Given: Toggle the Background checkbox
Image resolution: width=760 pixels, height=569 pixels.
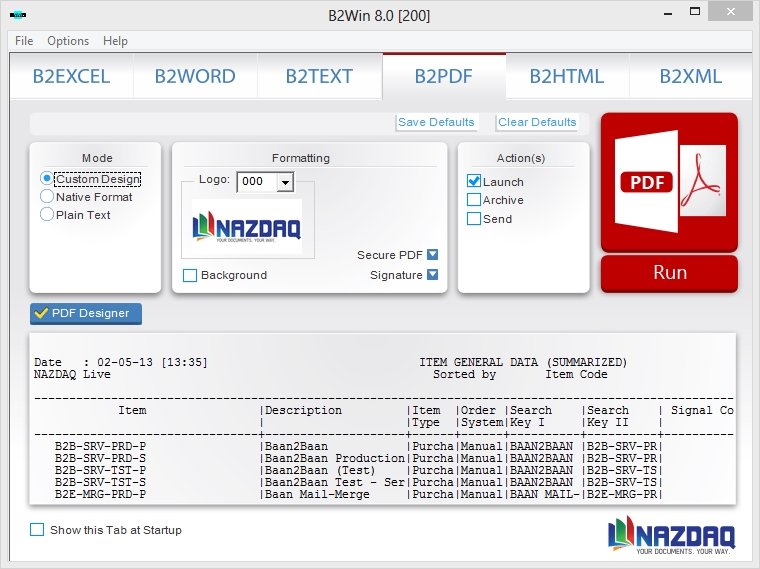Looking at the screenshot, I should pos(190,275).
